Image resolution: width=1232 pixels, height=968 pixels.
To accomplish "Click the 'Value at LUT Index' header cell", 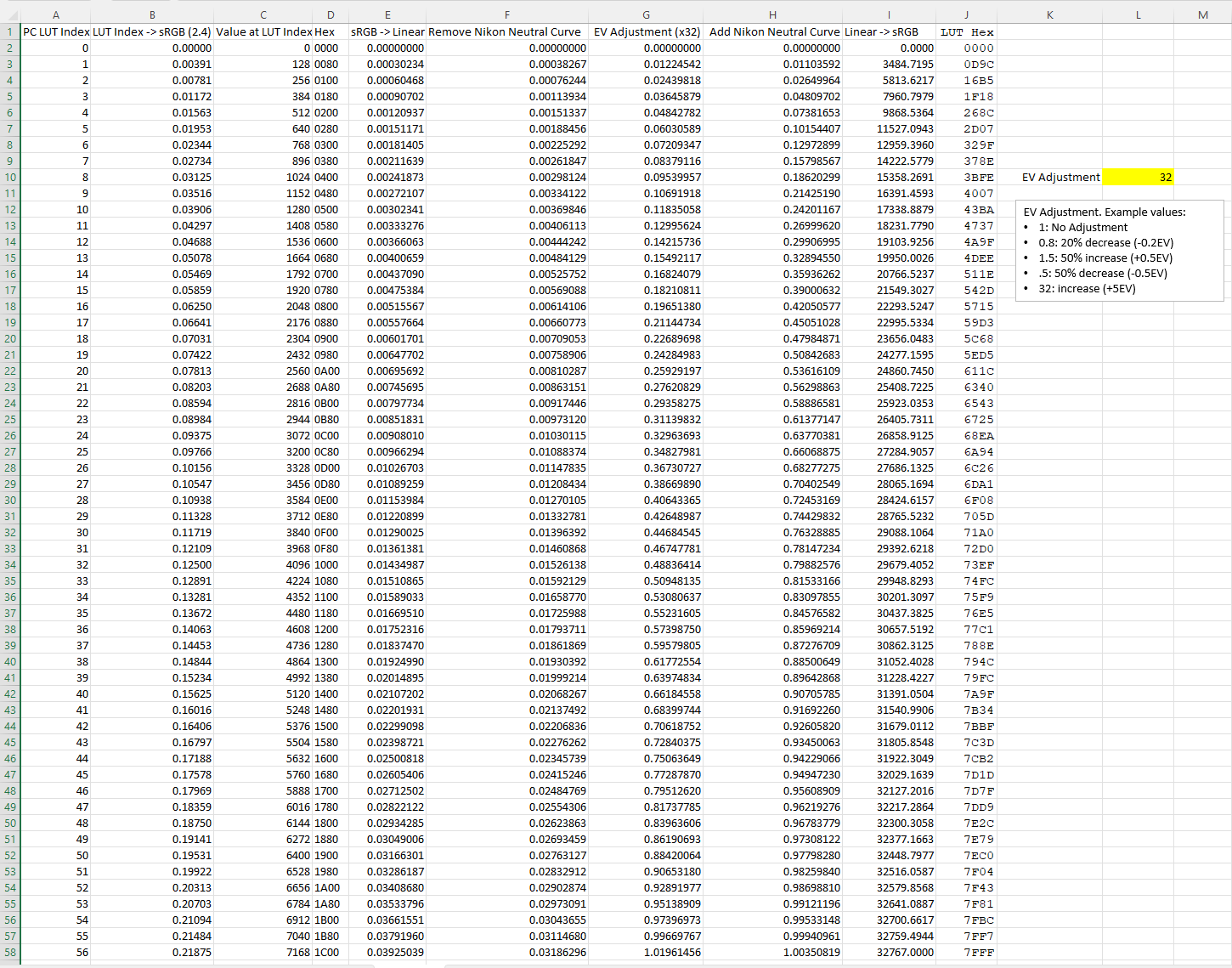I will (x=263, y=31).
